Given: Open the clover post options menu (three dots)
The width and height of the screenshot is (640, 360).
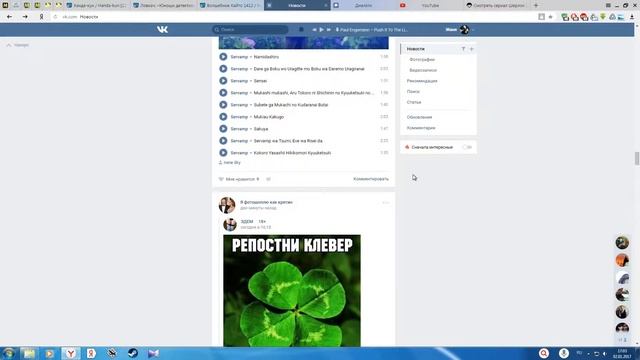Looking at the screenshot, I should point(386,203).
